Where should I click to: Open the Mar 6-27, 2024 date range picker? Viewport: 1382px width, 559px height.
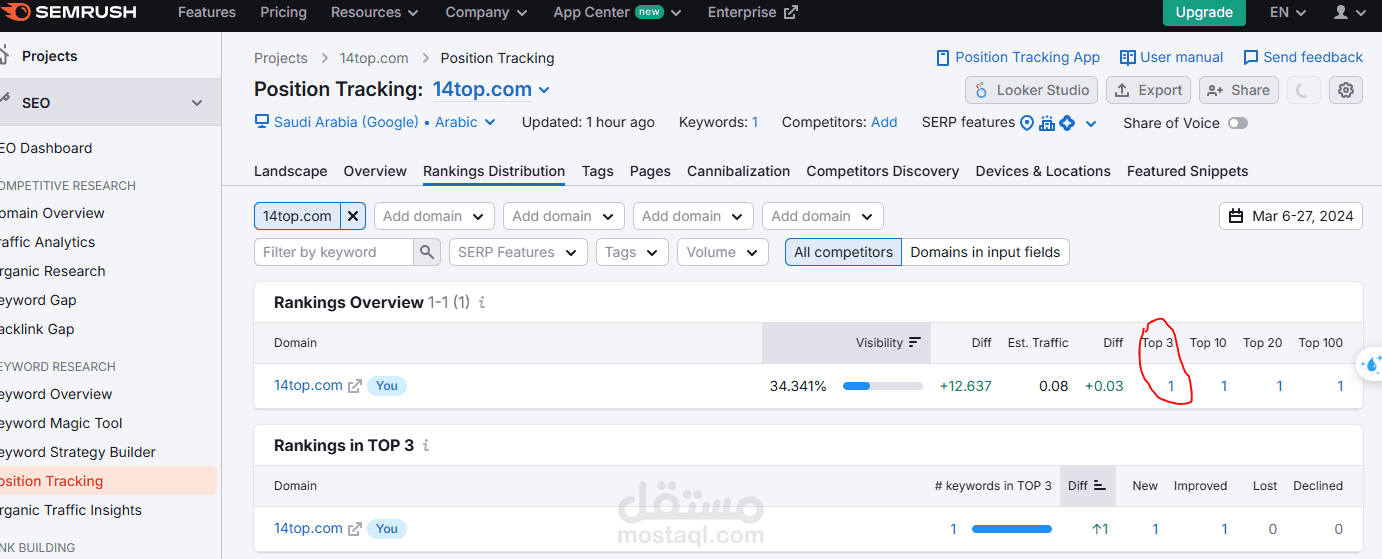[1290, 216]
